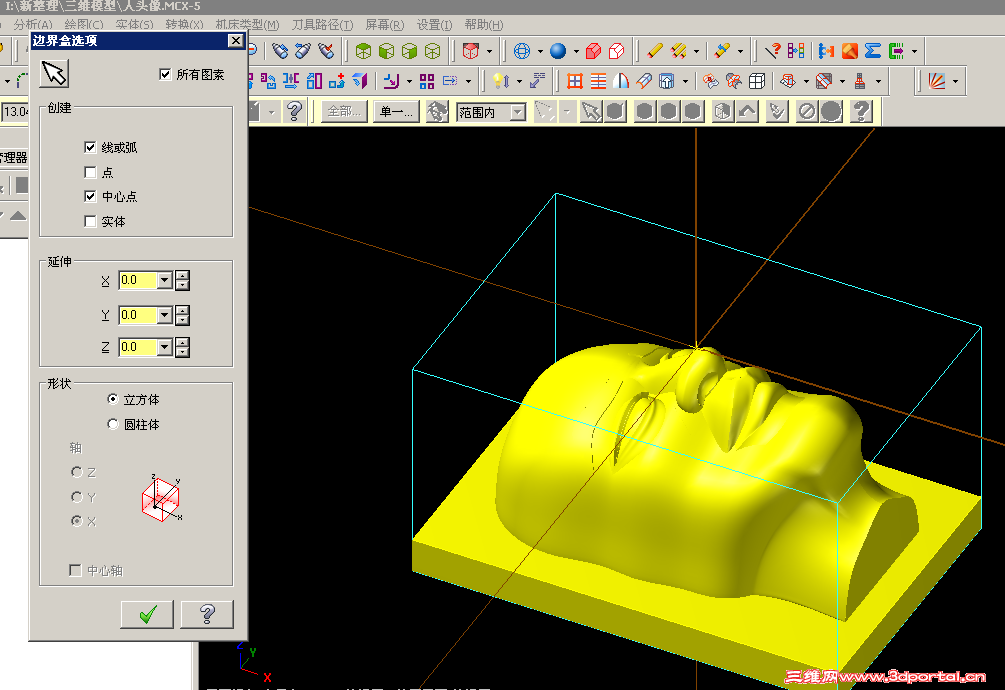
Task: Open the 转换(X) menu
Action: pyautogui.click(x=184, y=25)
